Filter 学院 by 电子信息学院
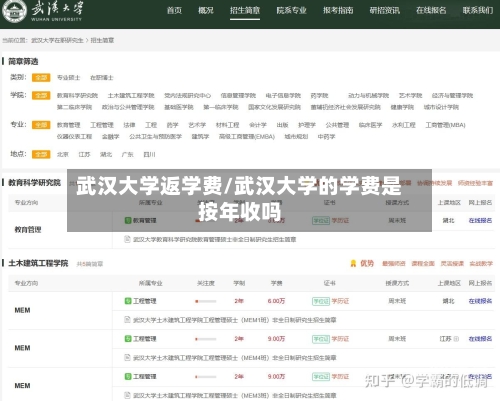Viewport: 500px width, 401px height. (283, 96)
